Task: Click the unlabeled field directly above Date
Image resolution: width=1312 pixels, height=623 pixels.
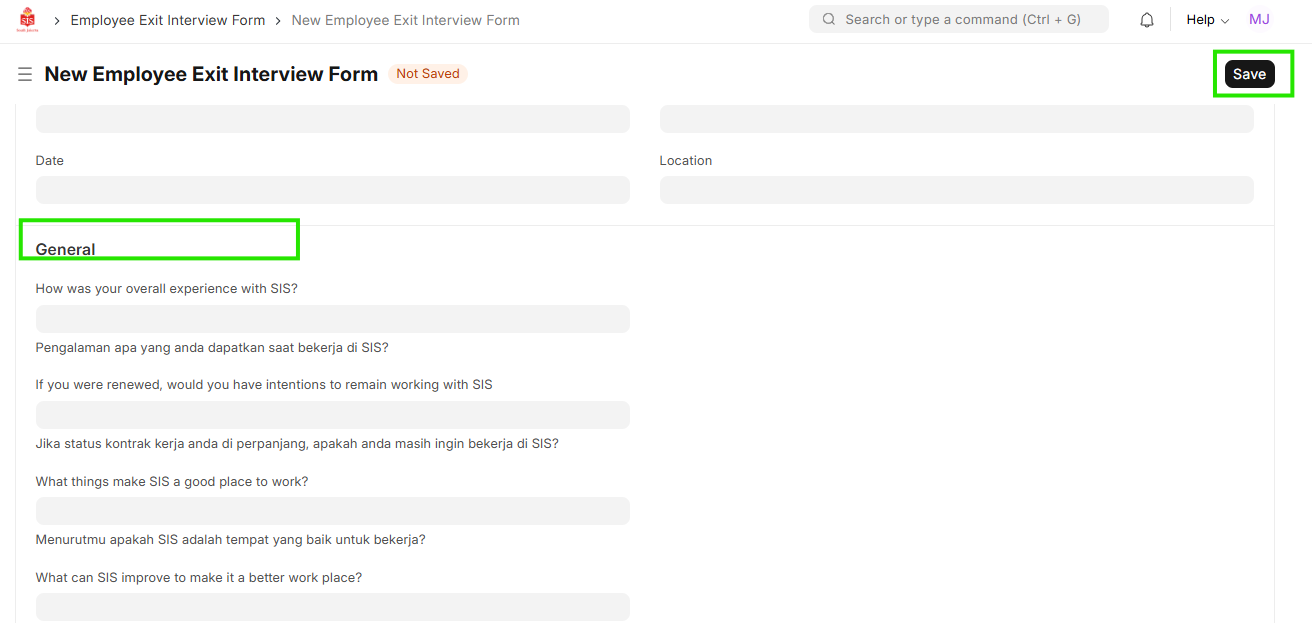Action: pyautogui.click(x=333, y=119)
